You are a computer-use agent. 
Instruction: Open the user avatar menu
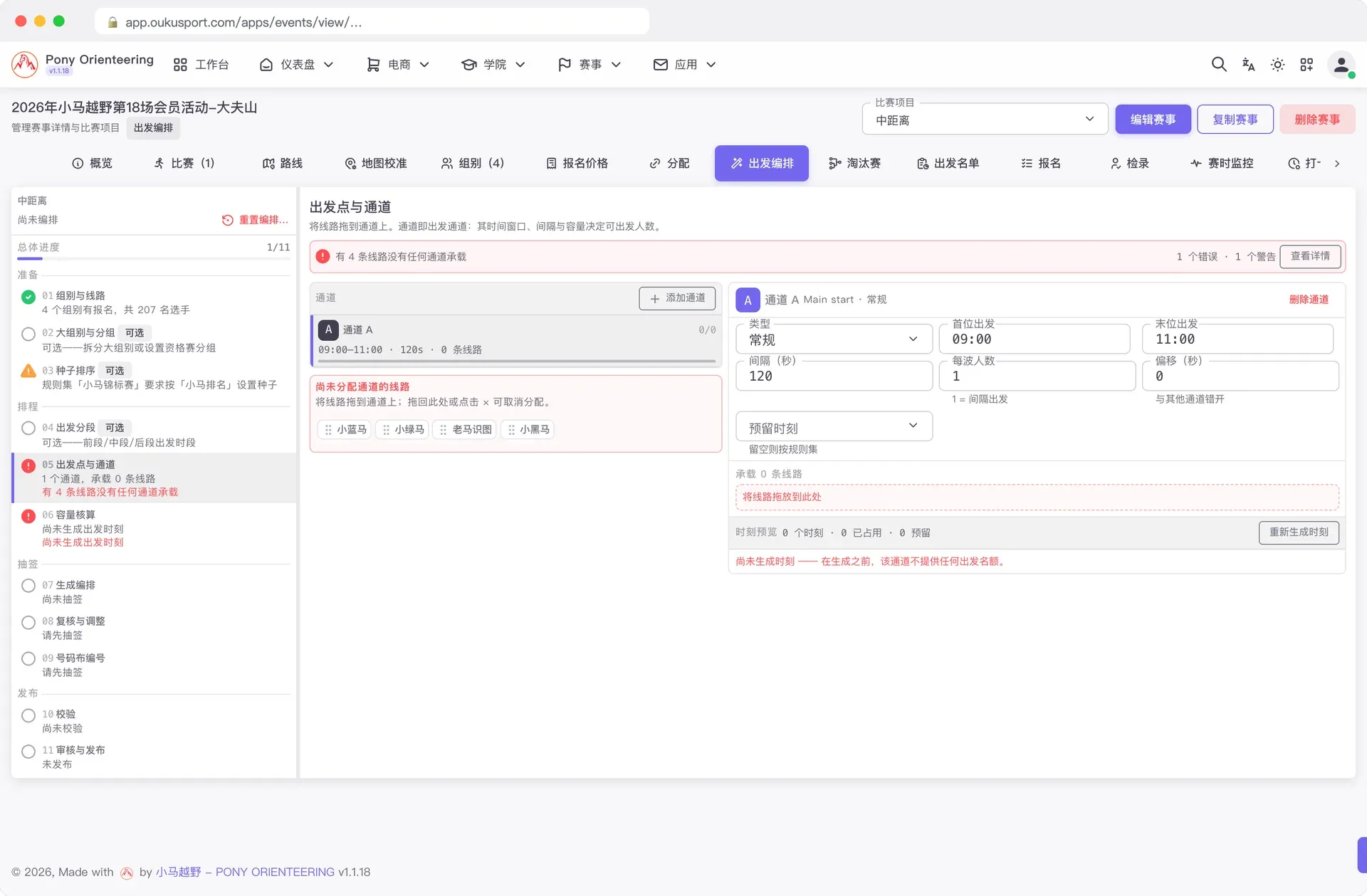point(1341,65)
